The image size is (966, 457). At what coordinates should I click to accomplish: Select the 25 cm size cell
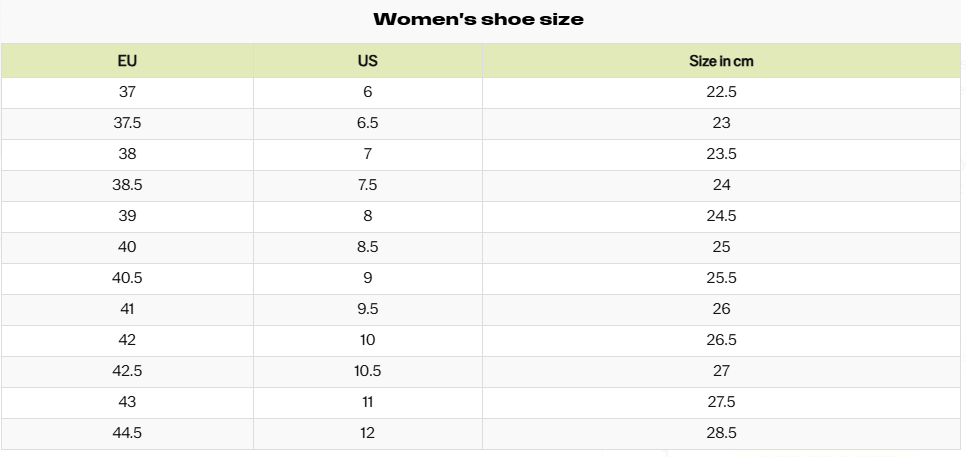click(721, 247)
